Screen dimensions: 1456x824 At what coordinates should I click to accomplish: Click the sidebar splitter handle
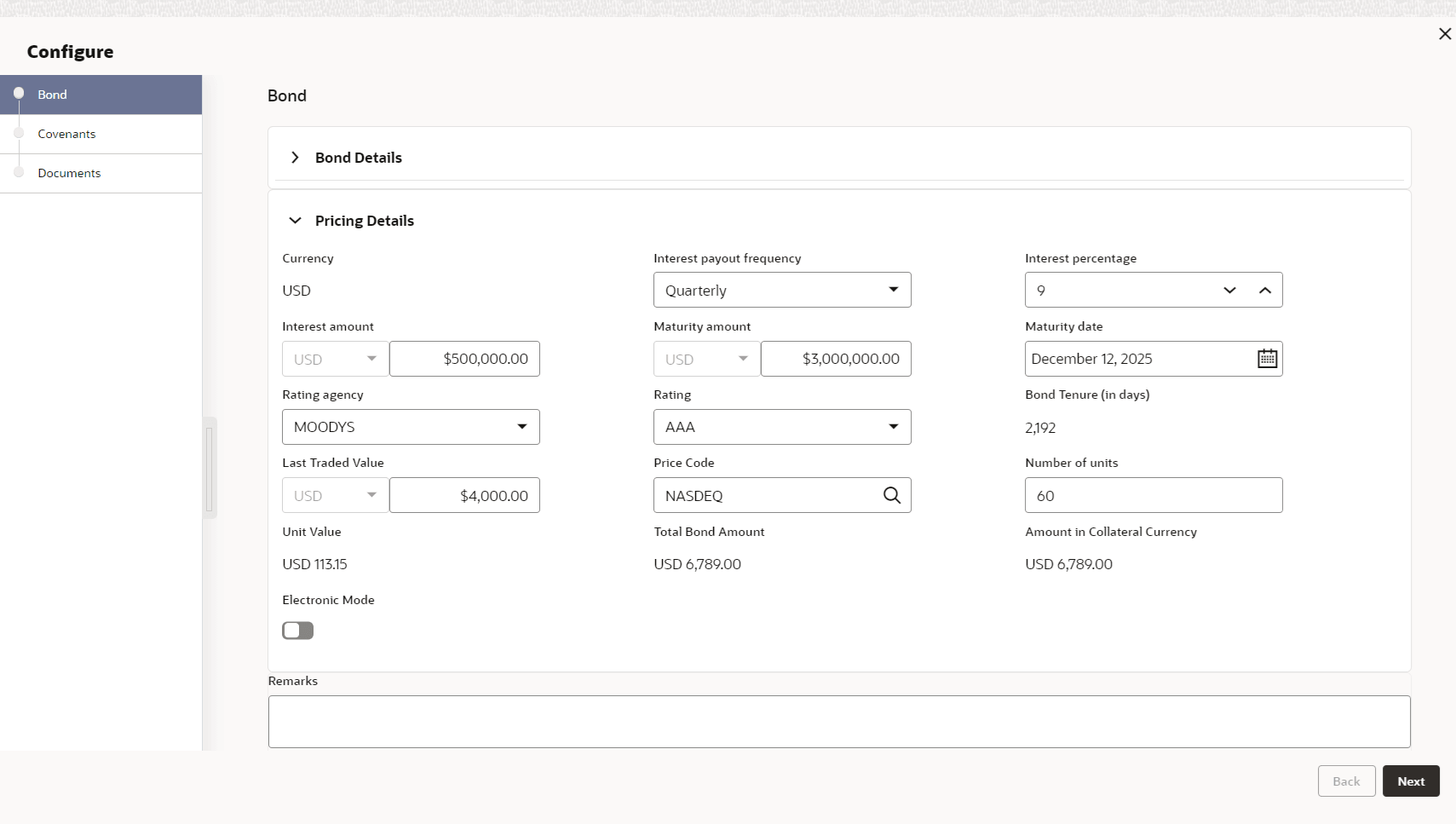tap(210, 468)
